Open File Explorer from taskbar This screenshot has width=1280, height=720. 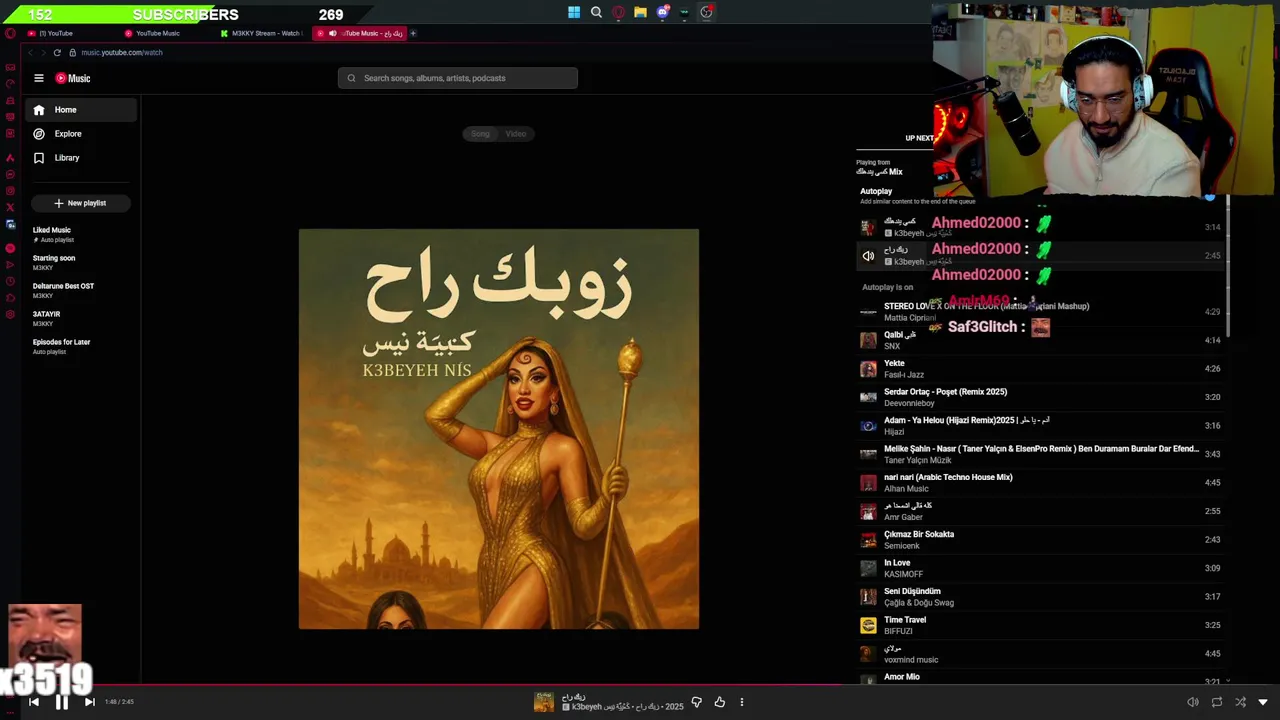point(640,12)
